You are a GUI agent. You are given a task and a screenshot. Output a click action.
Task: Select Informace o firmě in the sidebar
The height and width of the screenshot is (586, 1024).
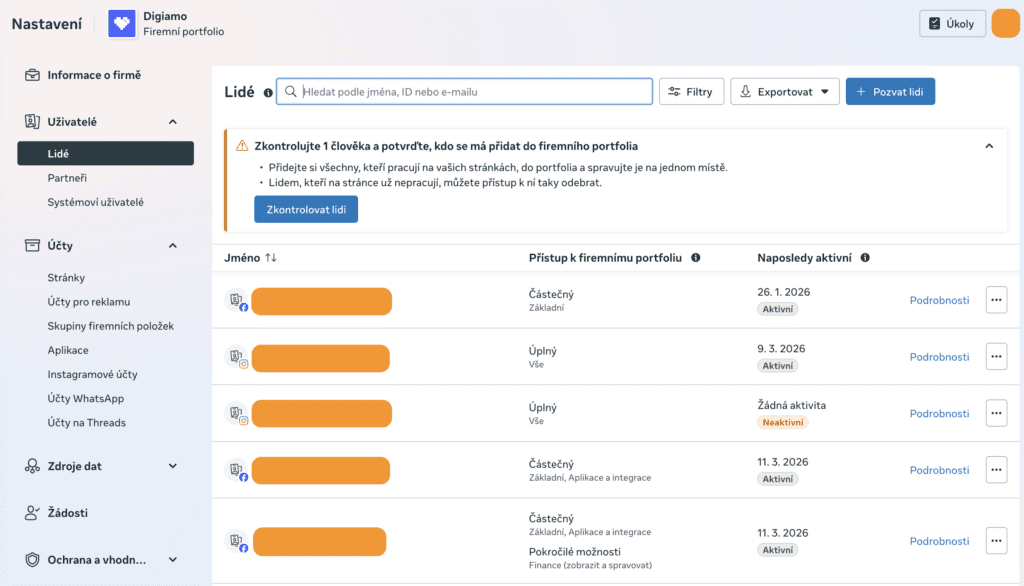[x=94, y=75]
